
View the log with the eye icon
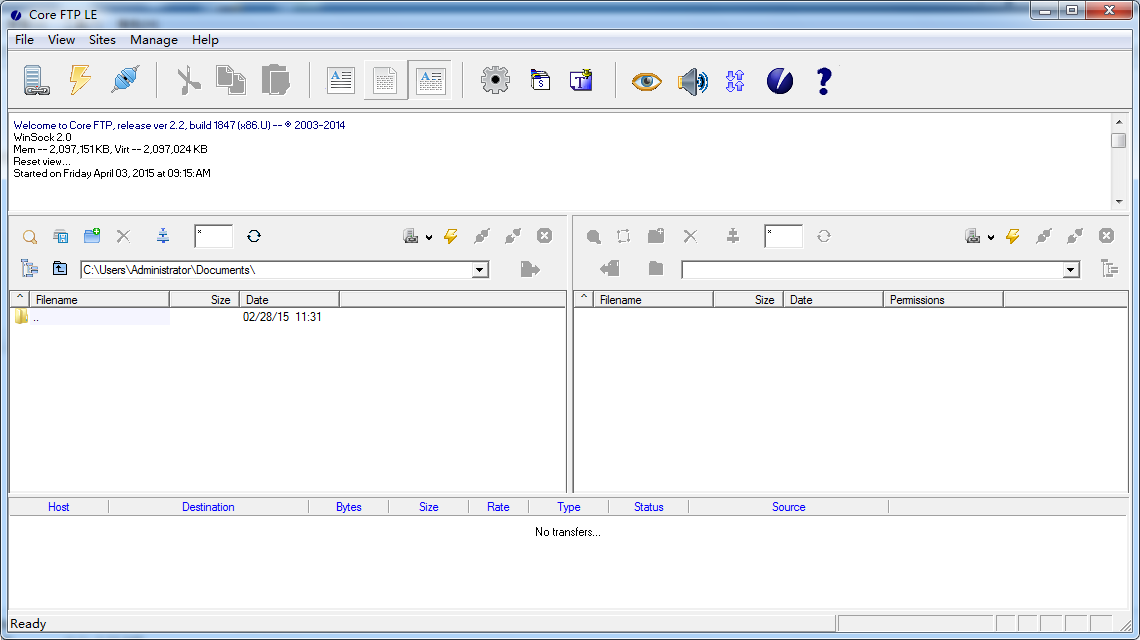click(x=646, y=82)
